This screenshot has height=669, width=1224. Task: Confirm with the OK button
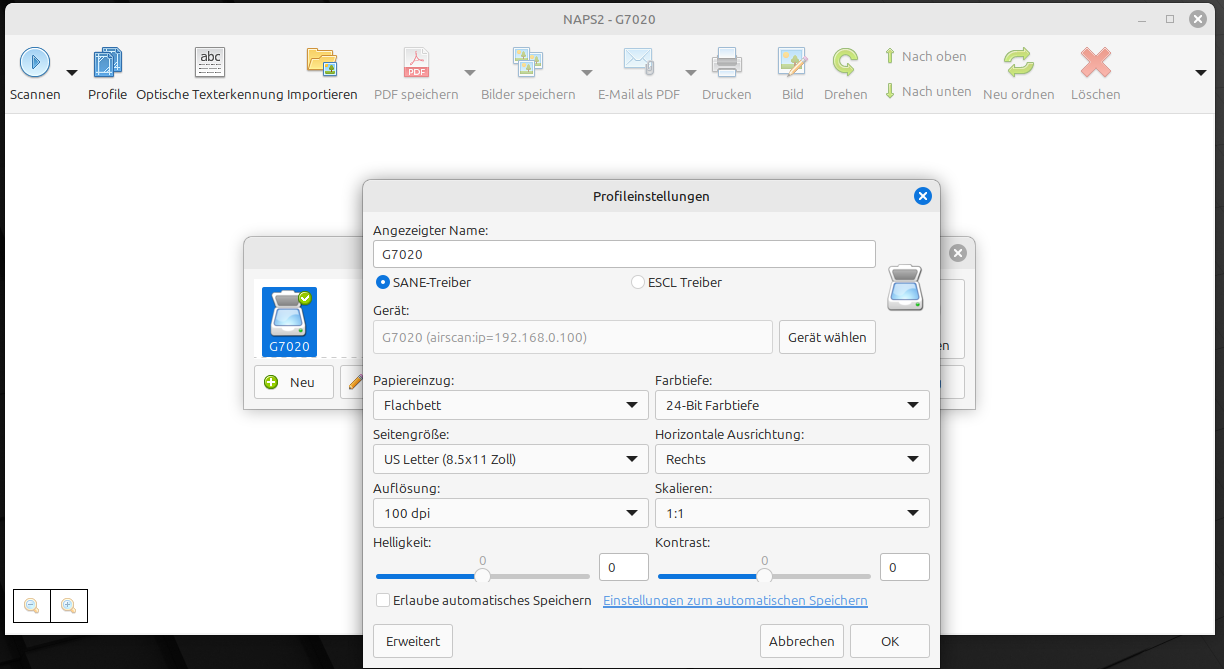[x=890, y=641]
